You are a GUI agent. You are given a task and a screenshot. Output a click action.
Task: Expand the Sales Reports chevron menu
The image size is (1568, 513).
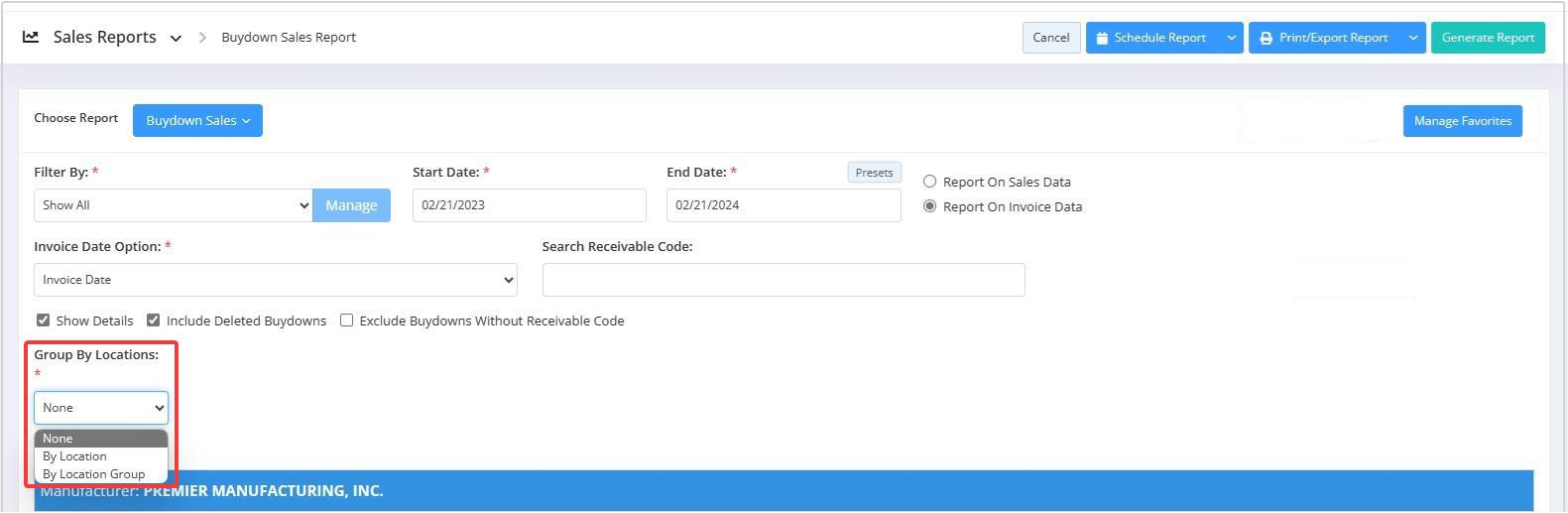coord(176,39)
